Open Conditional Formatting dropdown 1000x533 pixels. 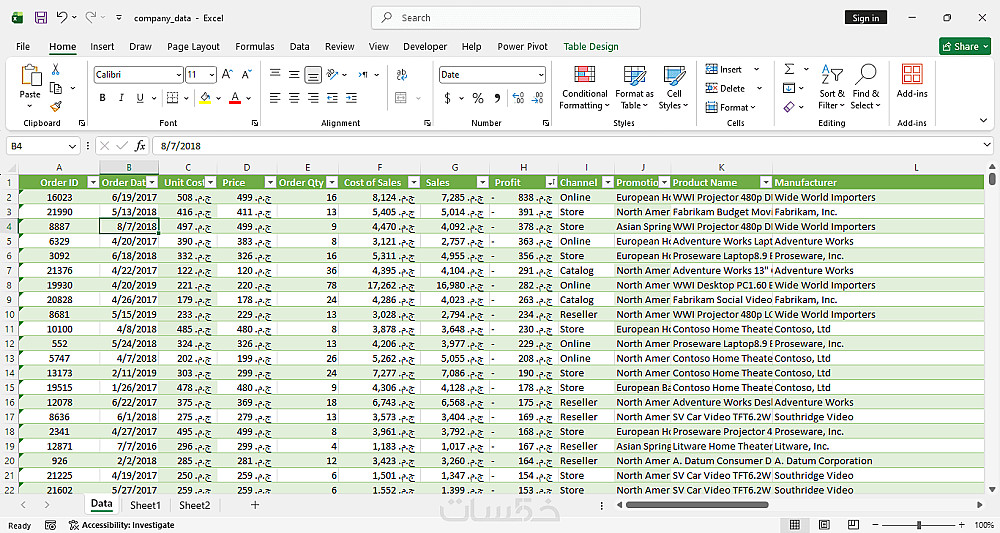(584, 88)
